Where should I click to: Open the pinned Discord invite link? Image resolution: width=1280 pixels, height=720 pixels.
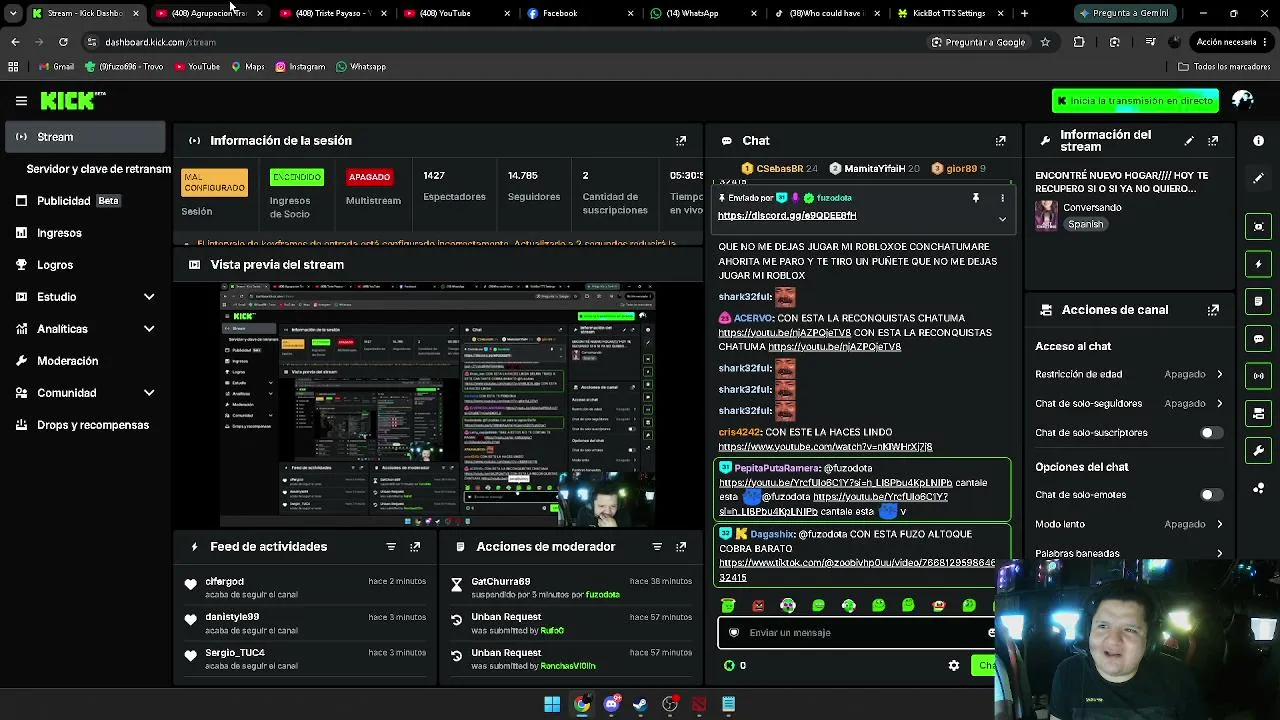coord(787,216)
